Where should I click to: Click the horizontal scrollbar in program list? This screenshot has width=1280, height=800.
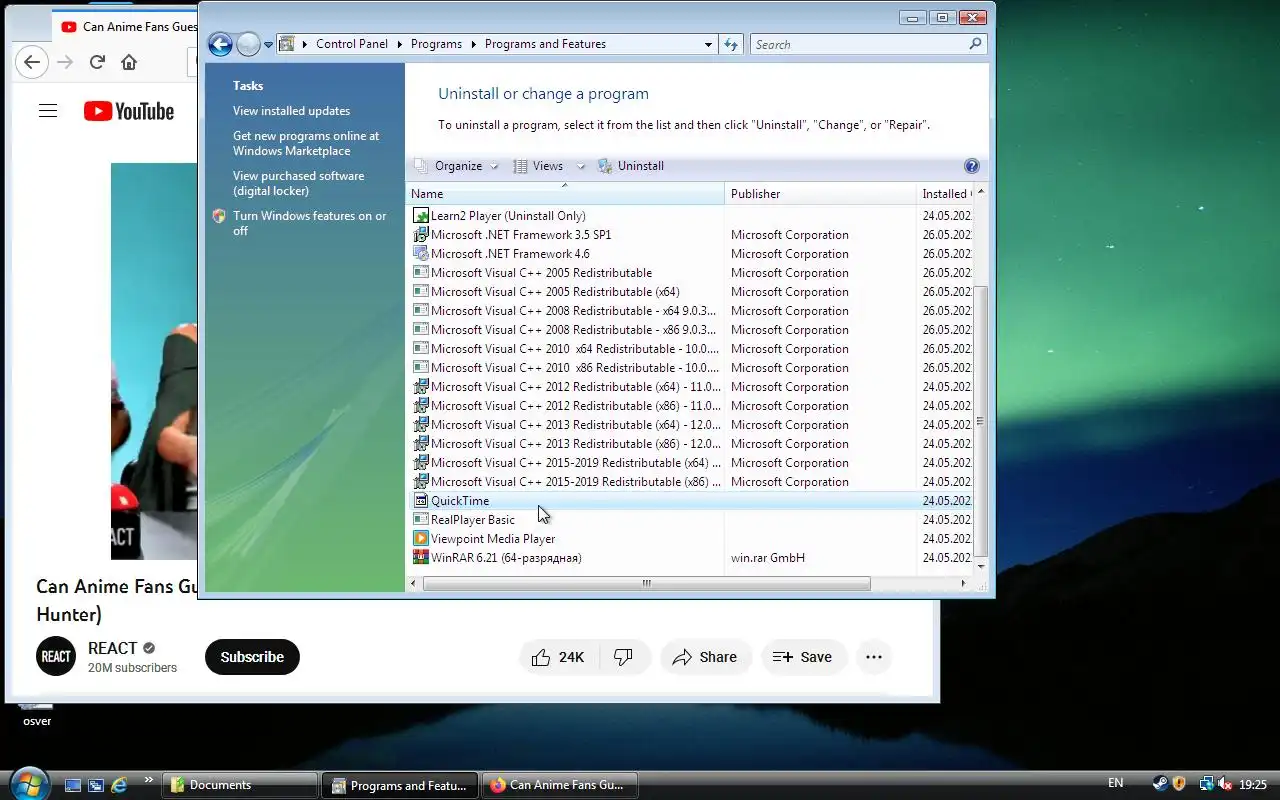(x=646, y=584)
